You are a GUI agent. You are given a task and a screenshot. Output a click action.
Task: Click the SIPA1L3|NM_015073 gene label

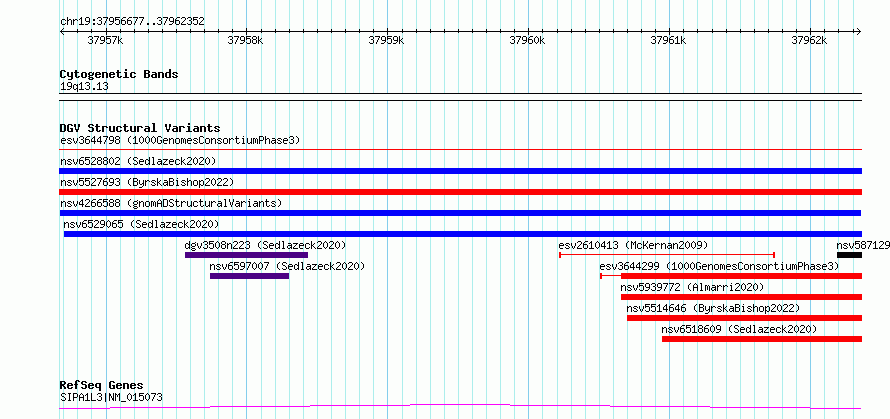point(111,397)
